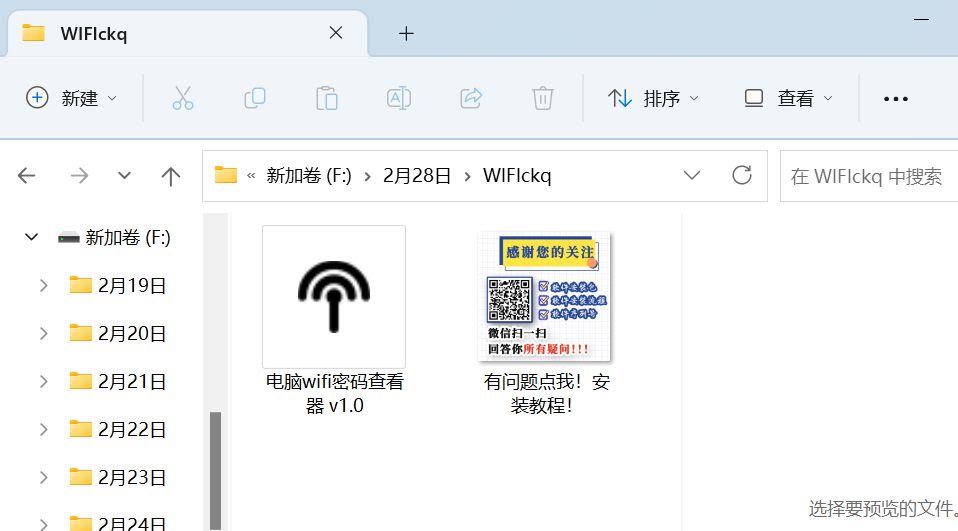Go forward with the right arrow

(x=79, y=176)
